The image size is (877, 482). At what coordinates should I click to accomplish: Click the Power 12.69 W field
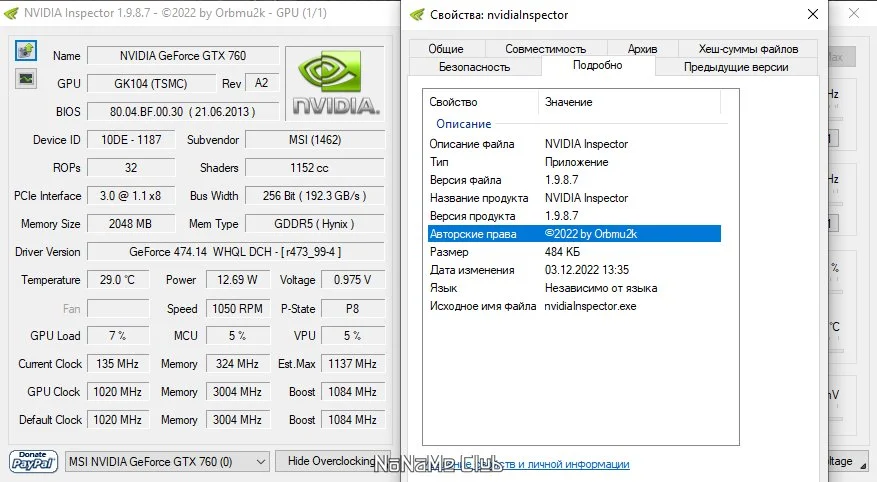(x=238, y=280)
